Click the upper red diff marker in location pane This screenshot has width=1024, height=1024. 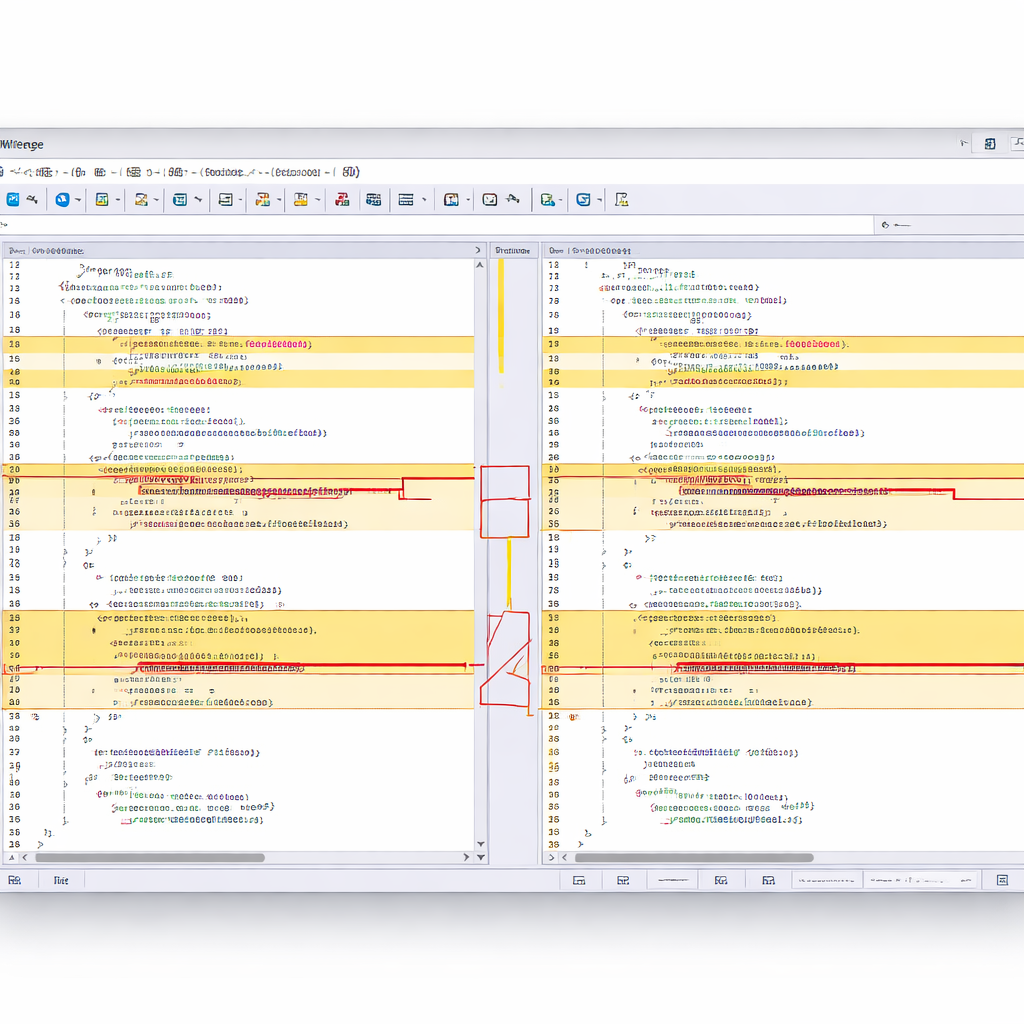pyautogui.click(x=505, y=483)
